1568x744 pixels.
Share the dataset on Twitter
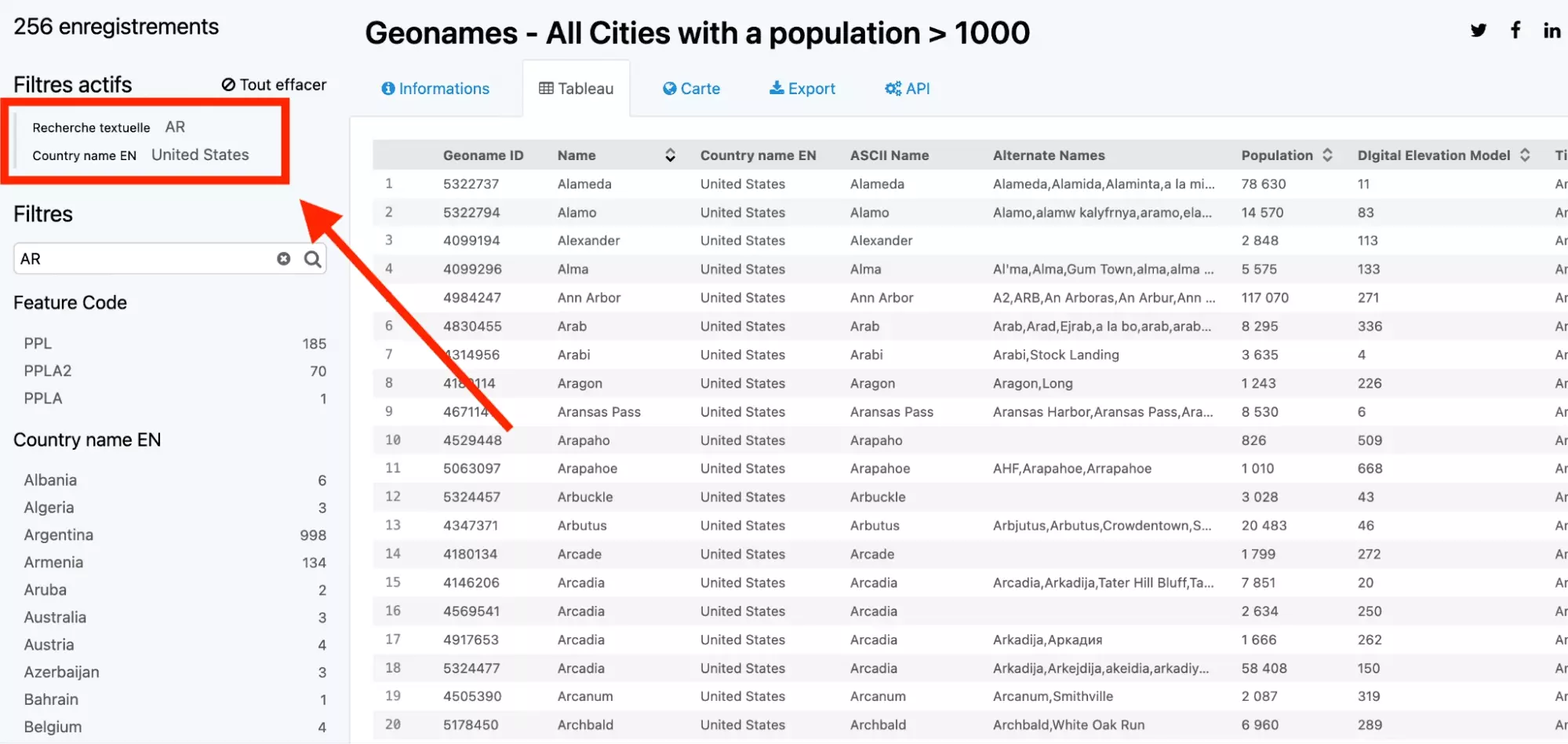[1478, 31]
